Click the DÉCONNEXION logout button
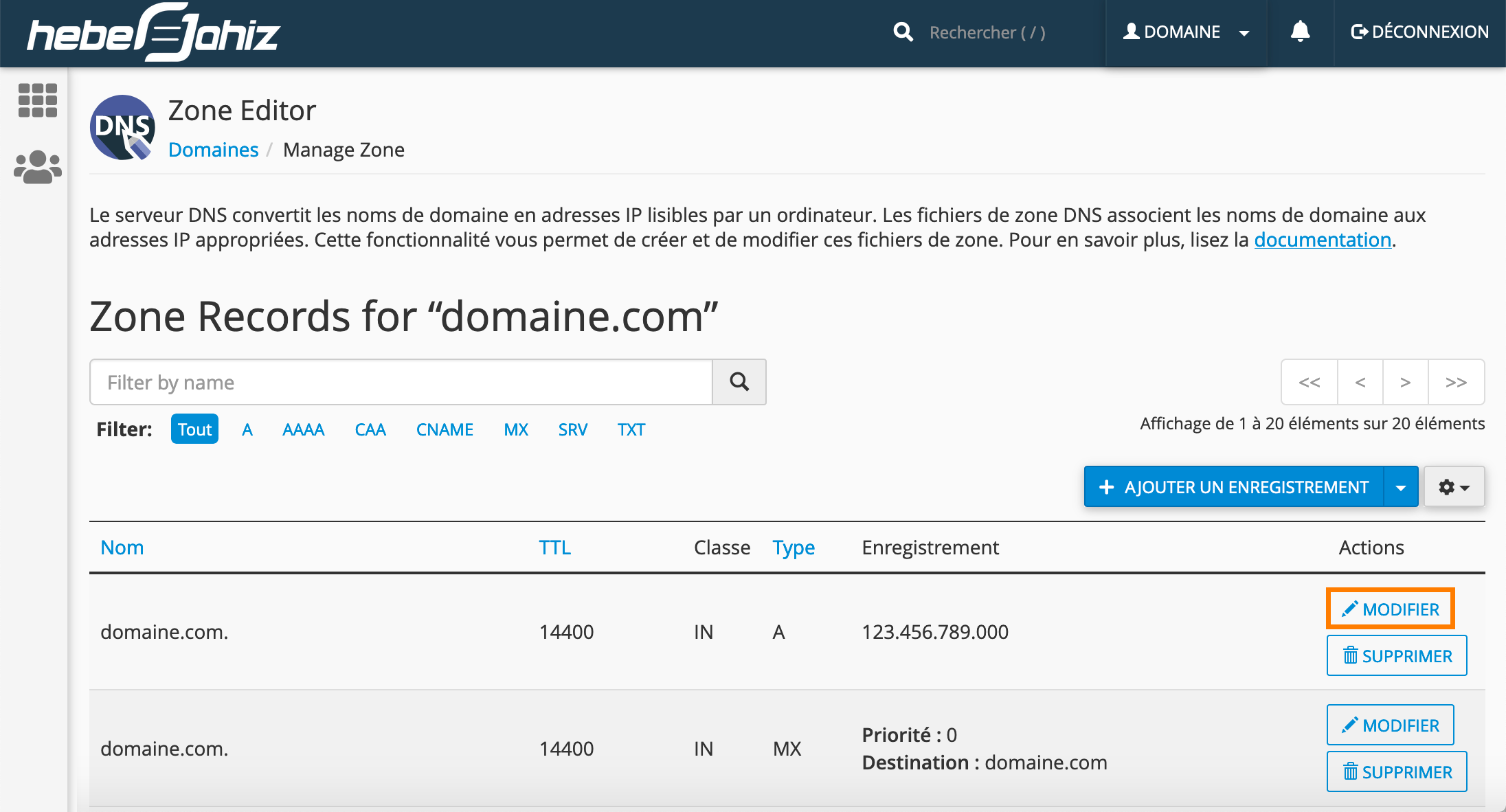The width and height of the screenshot is (1506, 812). click(1419, 32)
